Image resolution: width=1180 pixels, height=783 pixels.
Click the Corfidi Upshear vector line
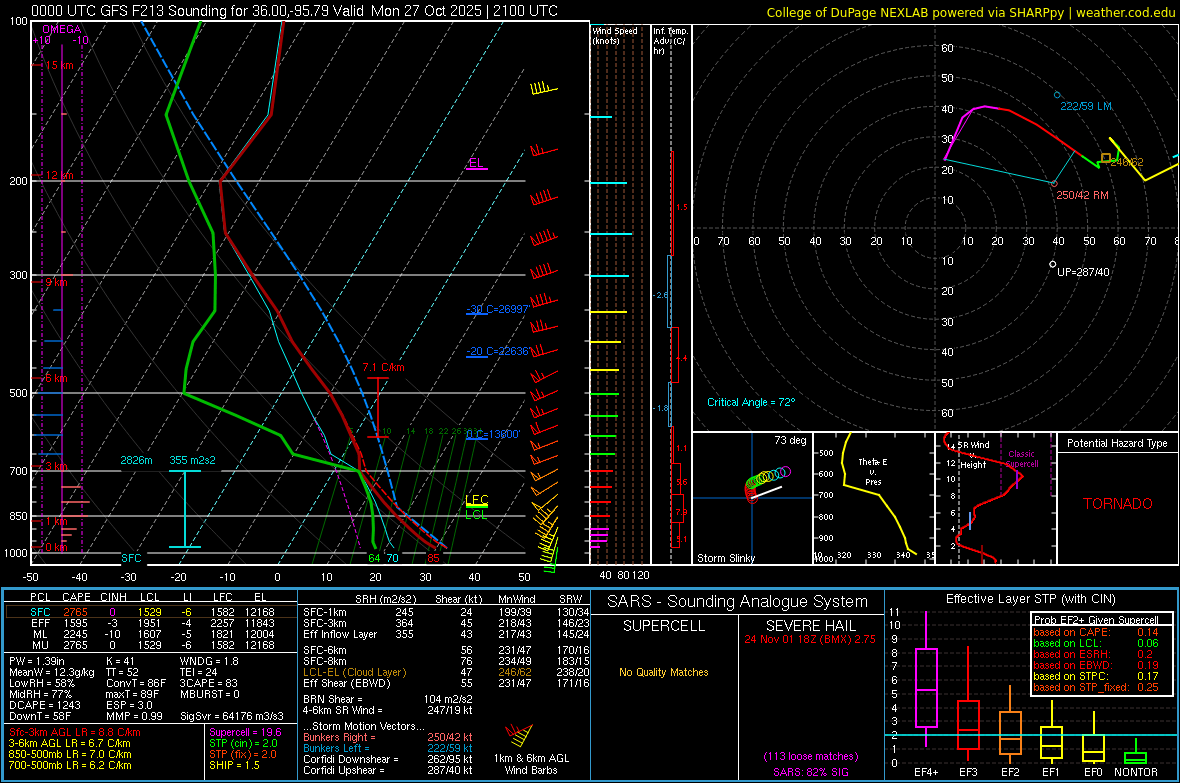[x=388, y=770]
